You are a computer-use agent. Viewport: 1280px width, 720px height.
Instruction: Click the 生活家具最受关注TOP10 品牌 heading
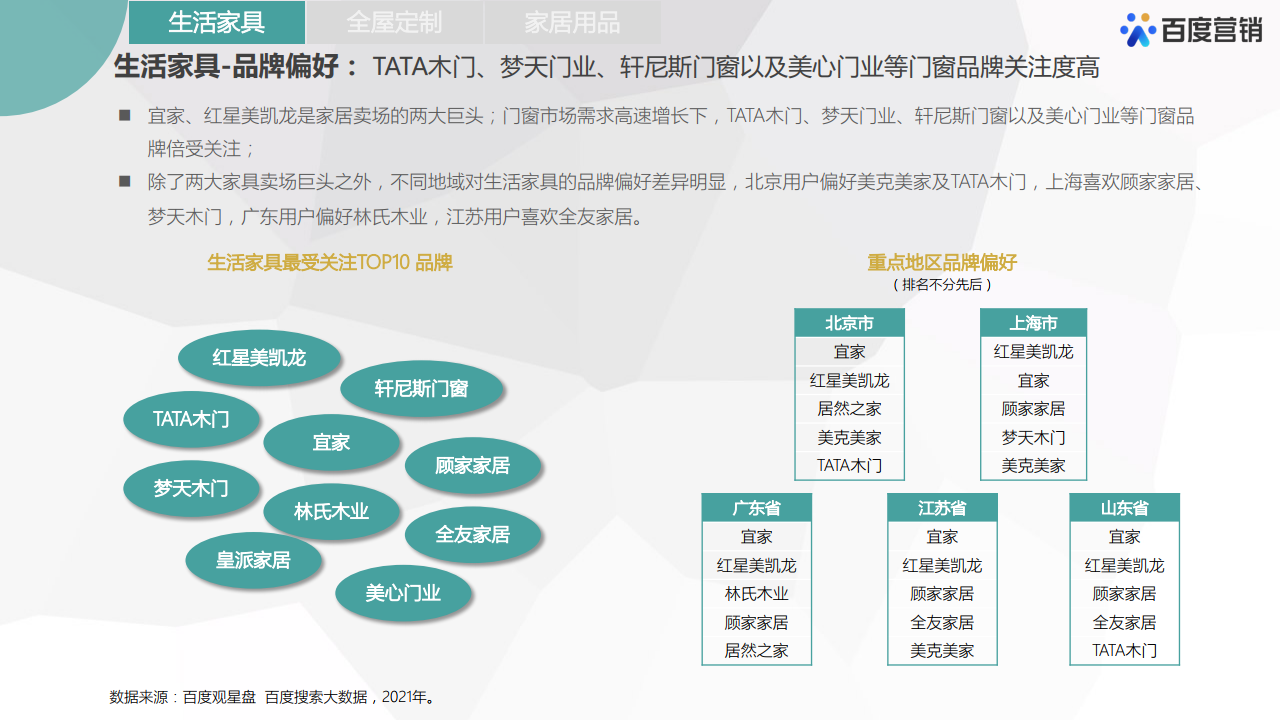click(330, 263)
